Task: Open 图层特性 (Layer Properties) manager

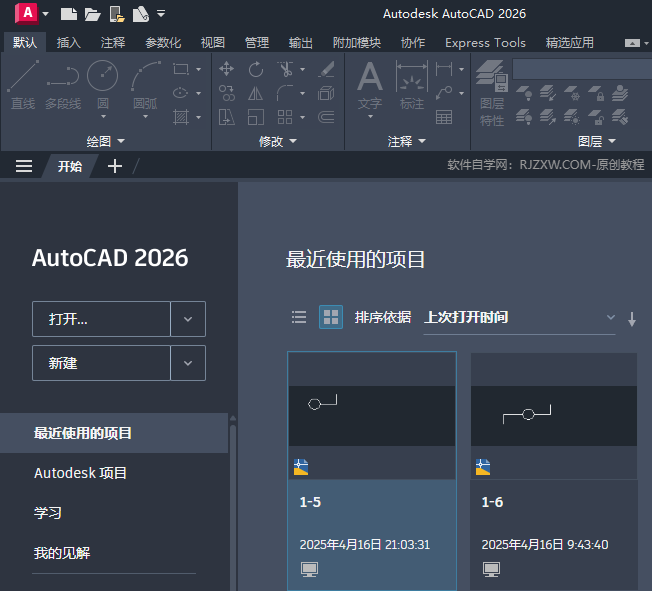Action: 492,93
